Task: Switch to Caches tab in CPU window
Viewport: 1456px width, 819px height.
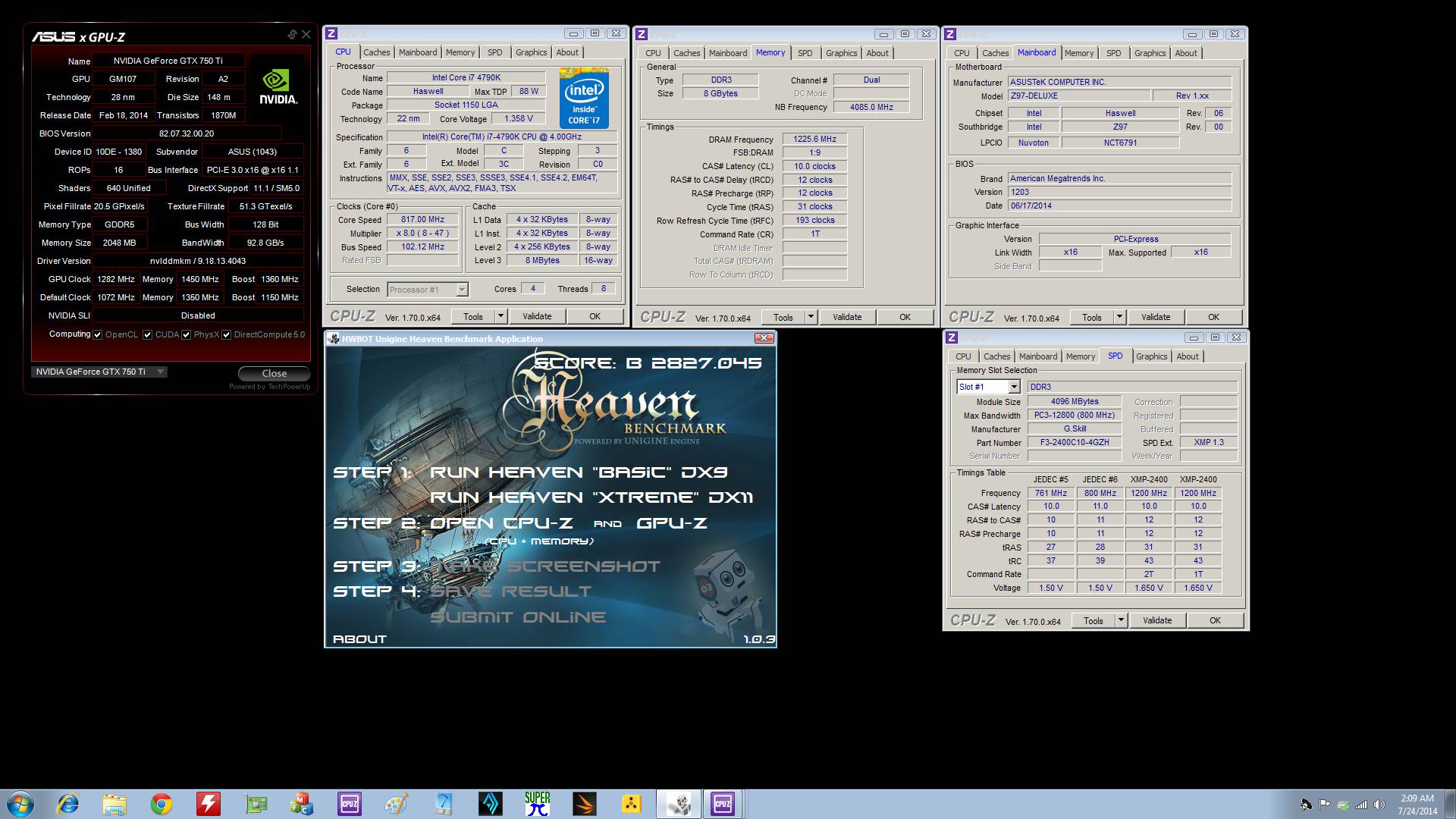Action: coord(376,52)
